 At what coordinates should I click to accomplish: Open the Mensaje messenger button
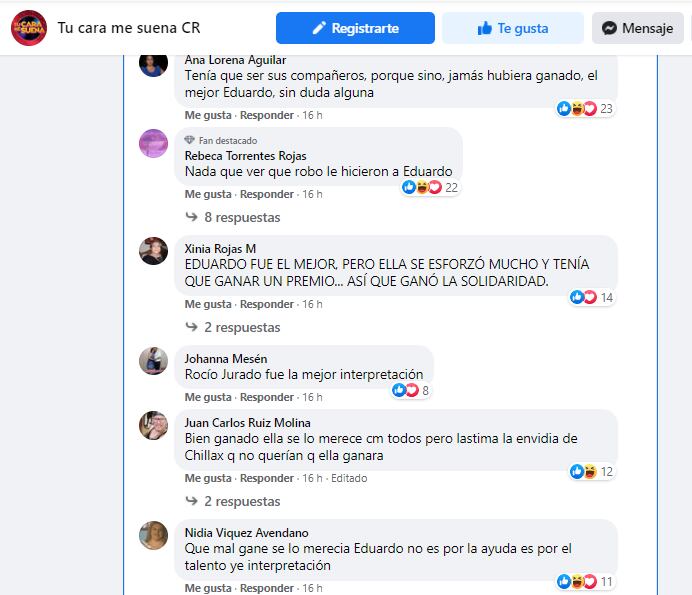(x=638, y=28)
